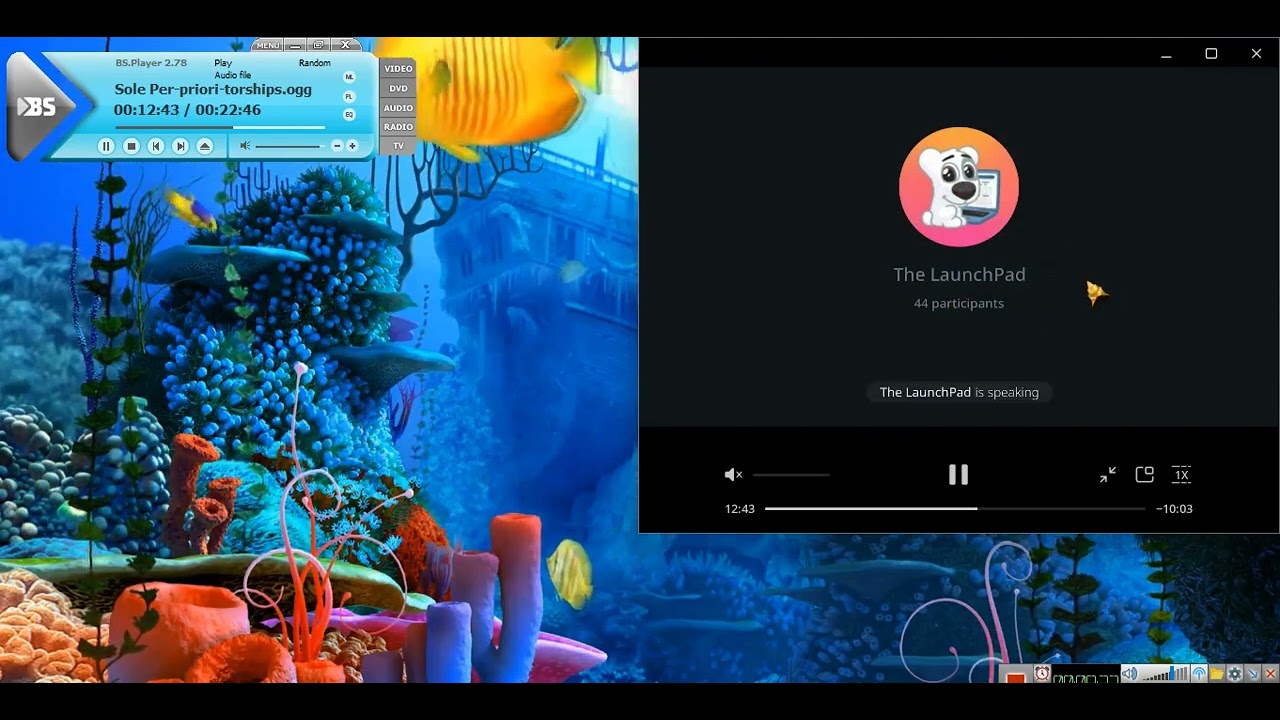
Task: Switch BS.Player to compact window mode
Action: coord(319,45)
